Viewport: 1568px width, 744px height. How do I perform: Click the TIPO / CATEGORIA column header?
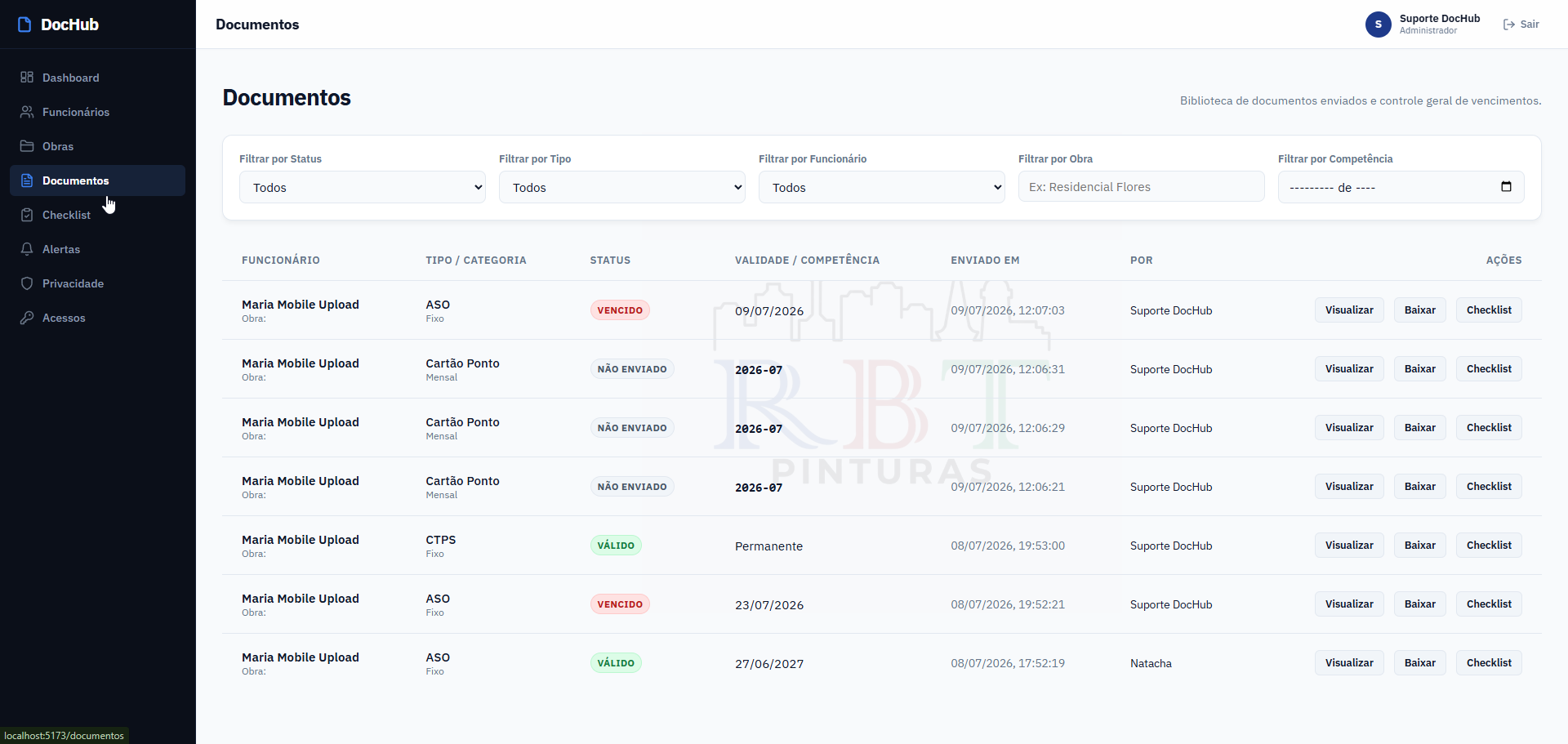(476, 261)
